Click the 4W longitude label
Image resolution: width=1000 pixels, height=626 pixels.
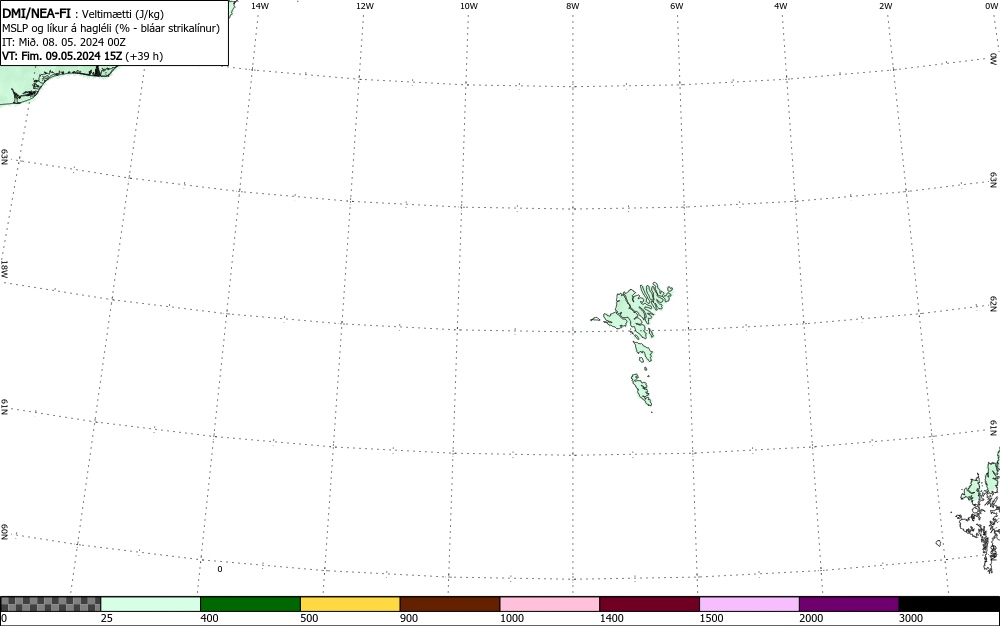tap(781, 6)
